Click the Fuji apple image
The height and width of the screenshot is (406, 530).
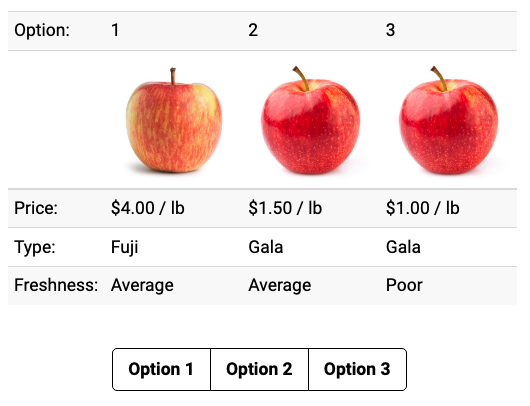pyautogui.click(x=174, y=120)
